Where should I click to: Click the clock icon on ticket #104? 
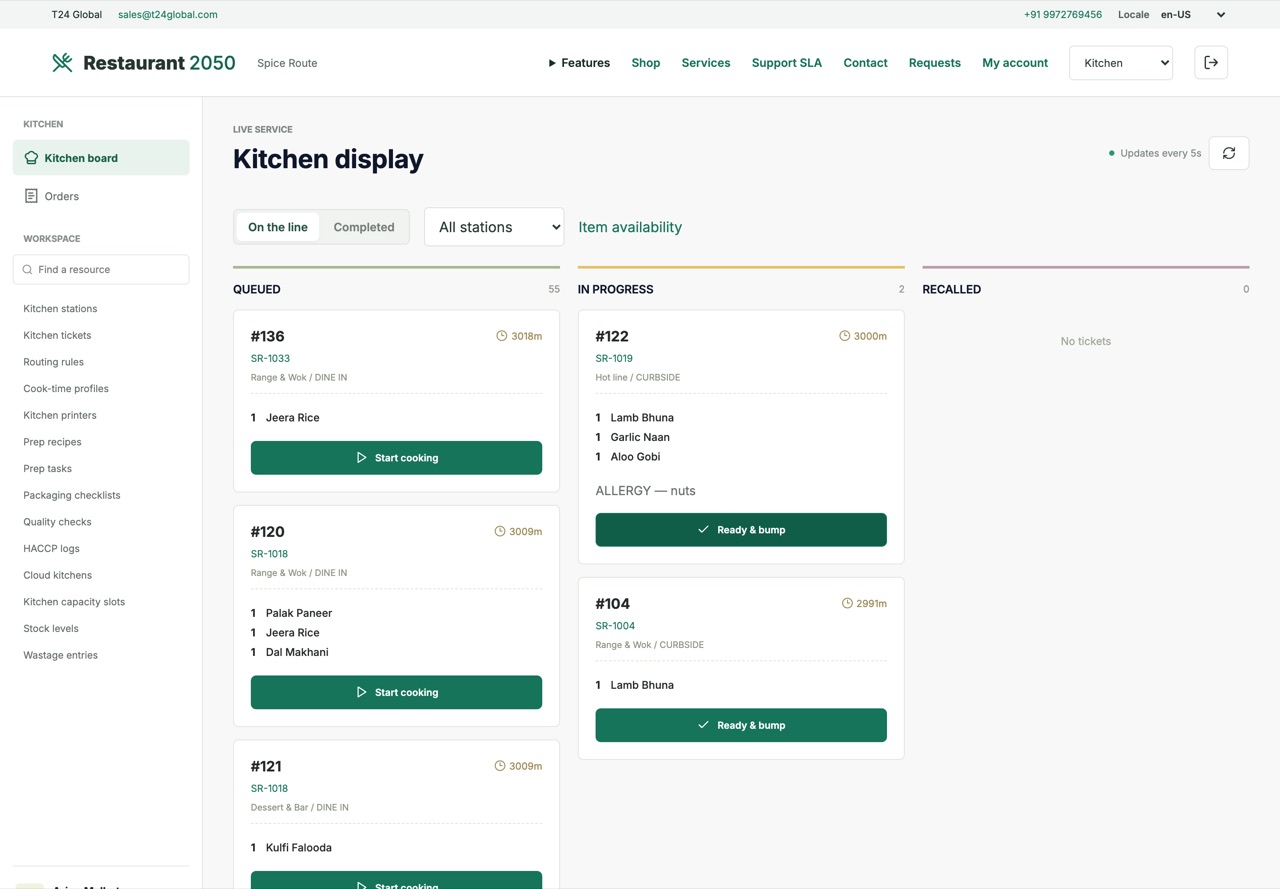click(x=847, y=603)
